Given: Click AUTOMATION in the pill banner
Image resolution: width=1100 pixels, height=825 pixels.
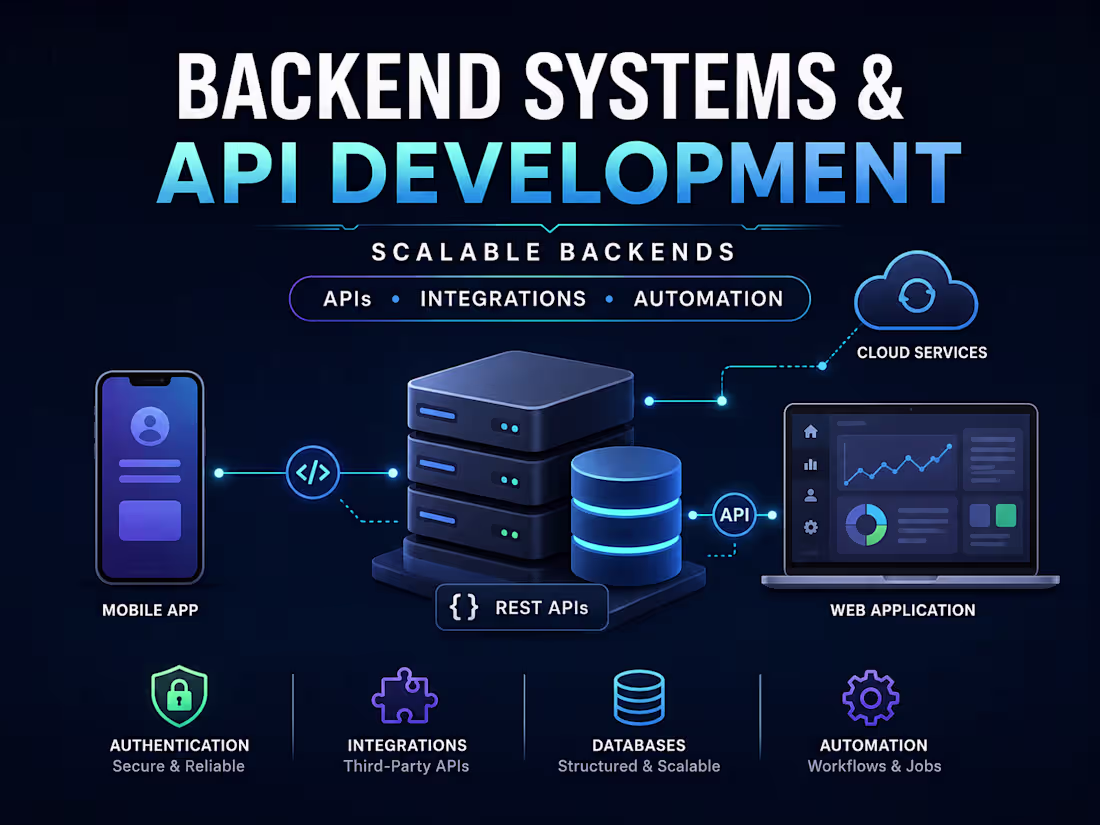Looking at the screenshot, I should [x=709, y=299].
